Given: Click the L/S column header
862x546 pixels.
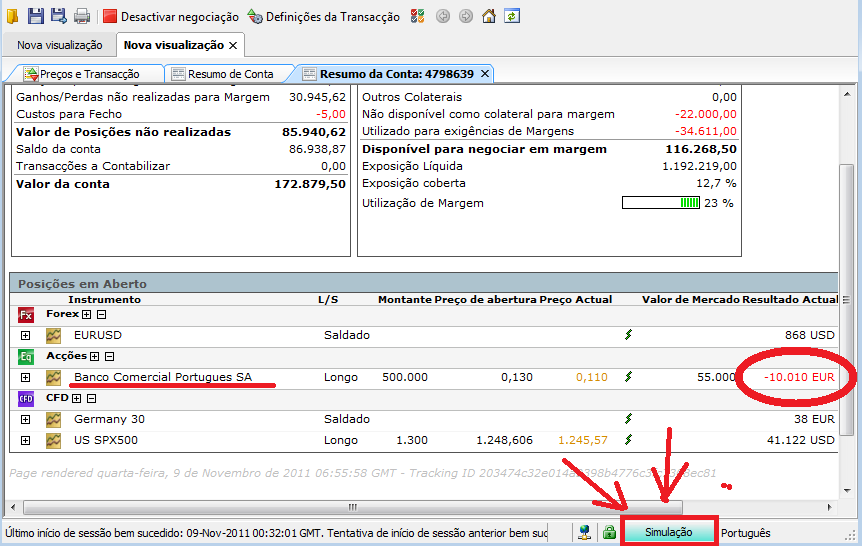Looking at the screenshot, I should (x=328, y=300).
